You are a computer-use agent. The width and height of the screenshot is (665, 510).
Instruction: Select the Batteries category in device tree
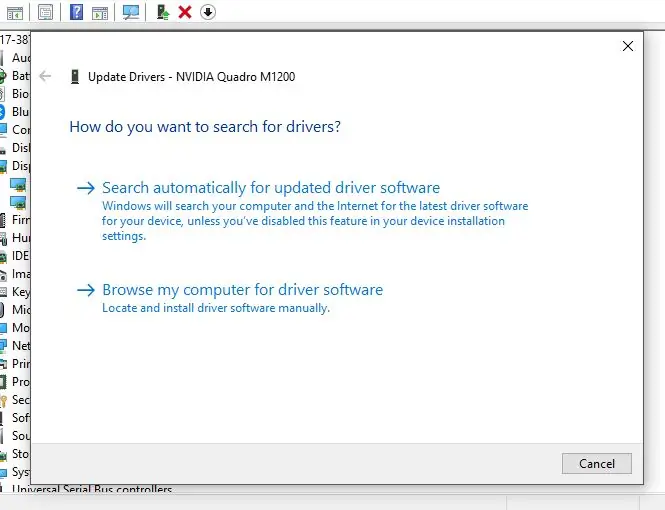pos(21,76)
